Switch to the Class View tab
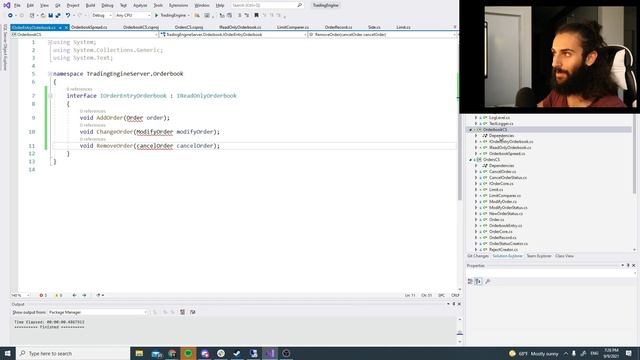Viewport: 640px width, 360px height. coord(564,256)
